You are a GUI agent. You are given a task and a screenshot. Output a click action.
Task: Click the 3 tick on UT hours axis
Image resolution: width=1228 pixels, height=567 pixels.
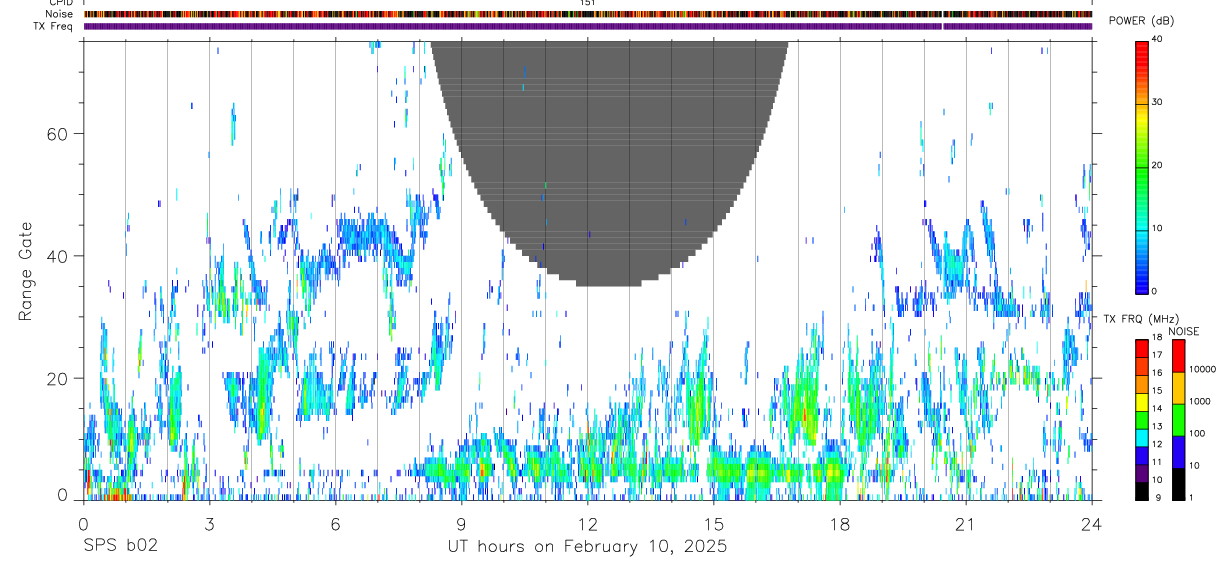[209, 523]
